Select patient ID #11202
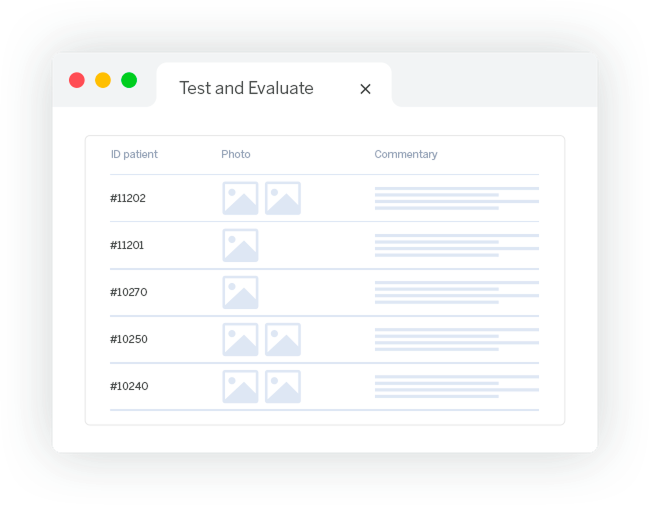 (x=128, y=198)
